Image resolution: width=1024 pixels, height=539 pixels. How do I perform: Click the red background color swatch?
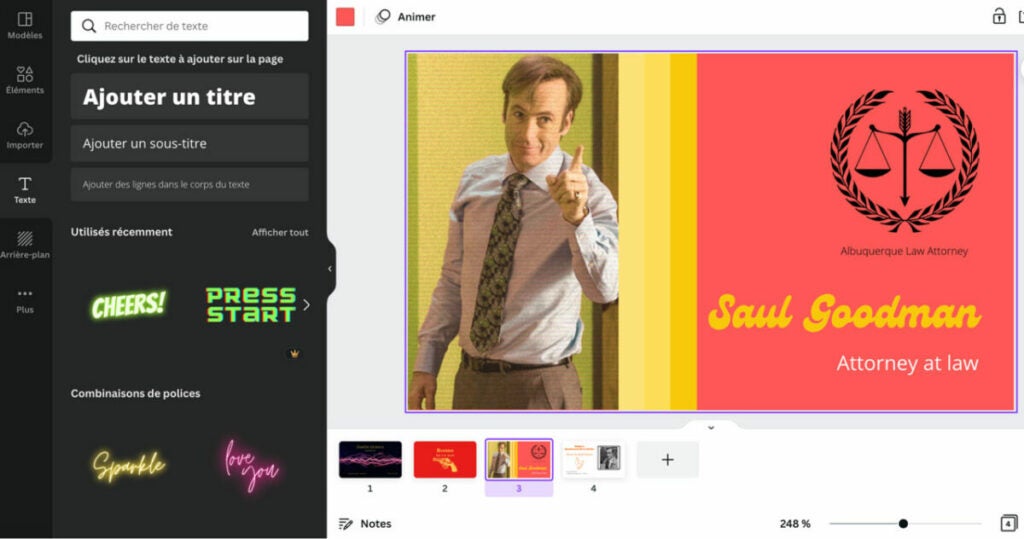click(x=345, y=17)
